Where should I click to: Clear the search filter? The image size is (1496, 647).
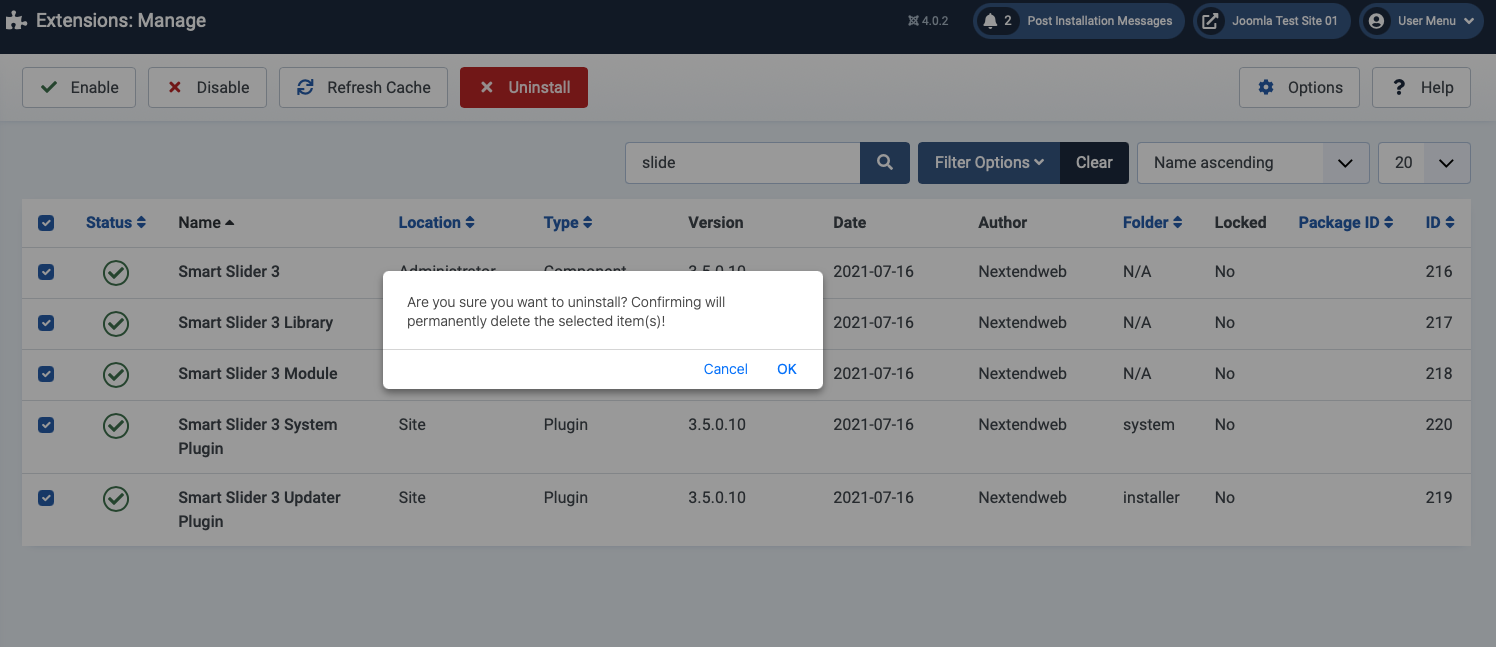click(x=1094, y=162)
